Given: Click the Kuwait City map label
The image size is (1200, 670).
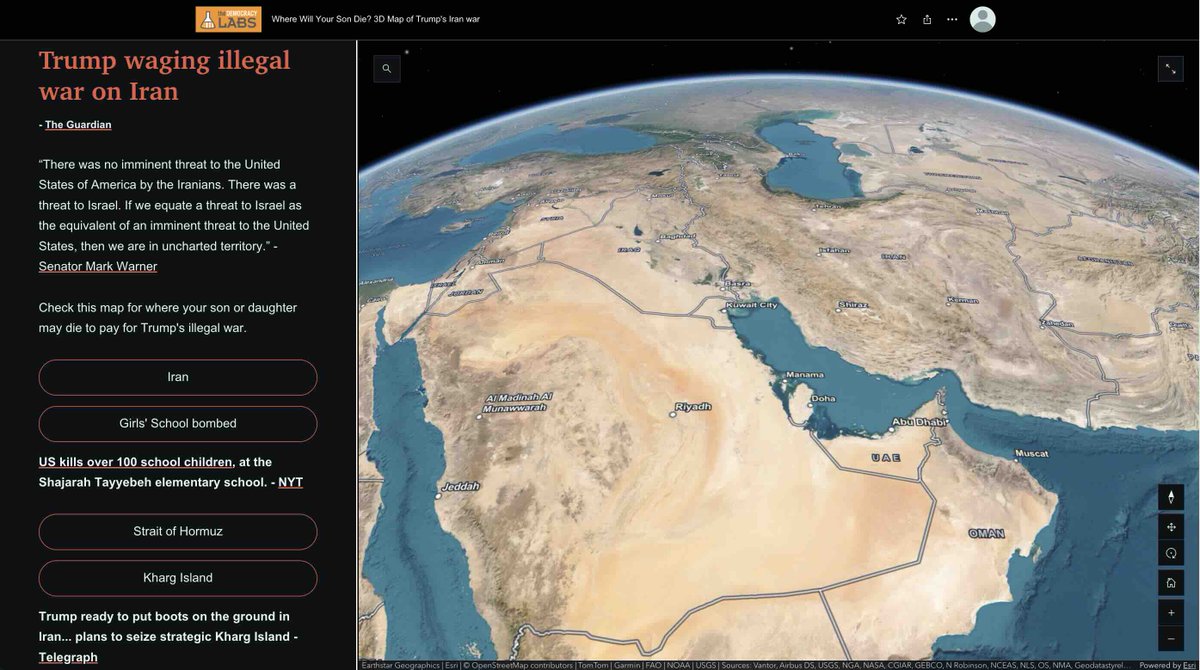Looking at the screenshot, I should point(752,305).
